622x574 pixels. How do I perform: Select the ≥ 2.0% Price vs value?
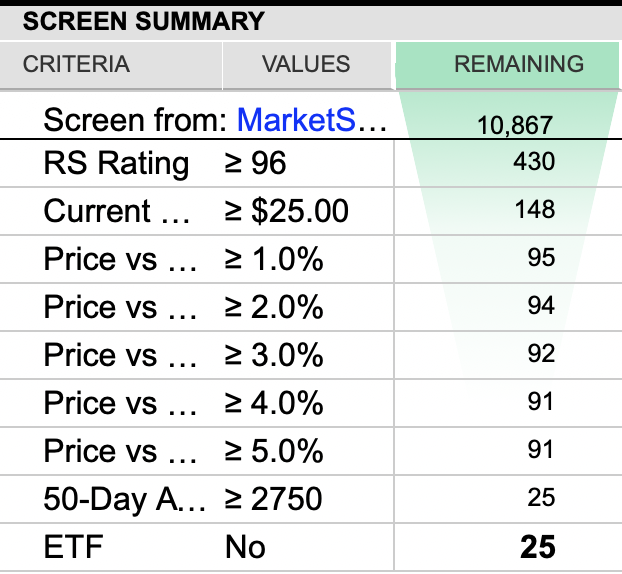[274, 307]
